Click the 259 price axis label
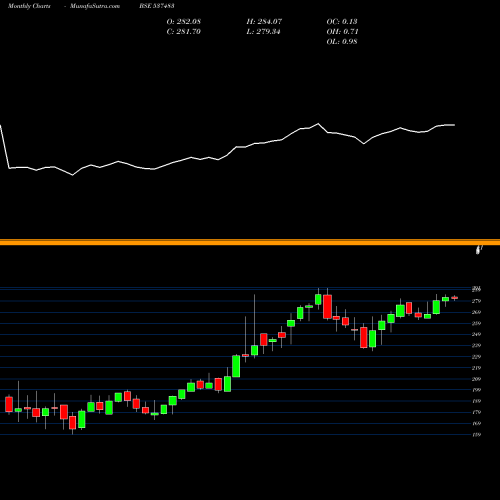500x500 pixels. pyautogui.click(x=477, y=323)
